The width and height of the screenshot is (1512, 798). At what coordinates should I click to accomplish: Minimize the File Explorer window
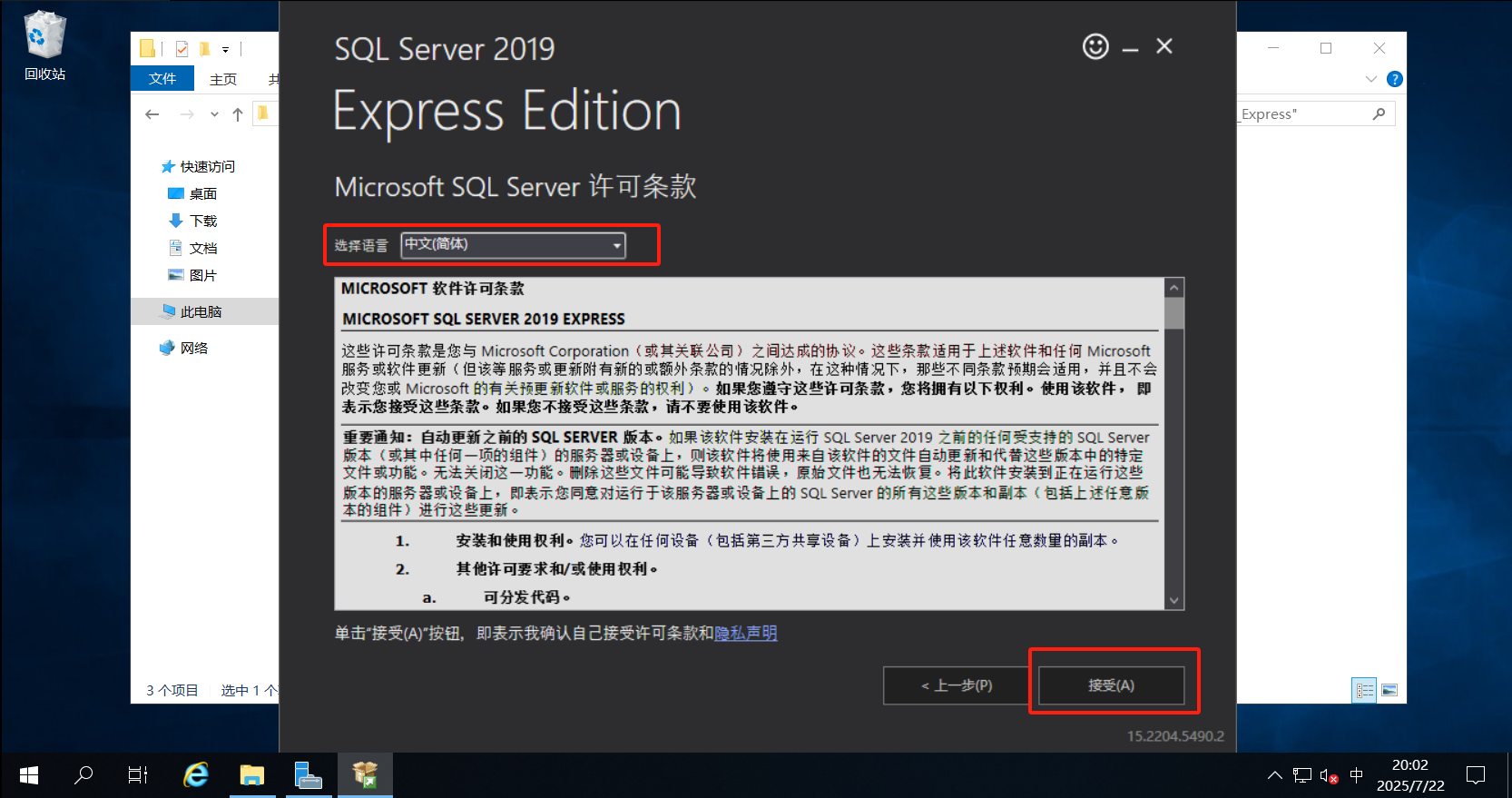click(x=1273, y=48)
